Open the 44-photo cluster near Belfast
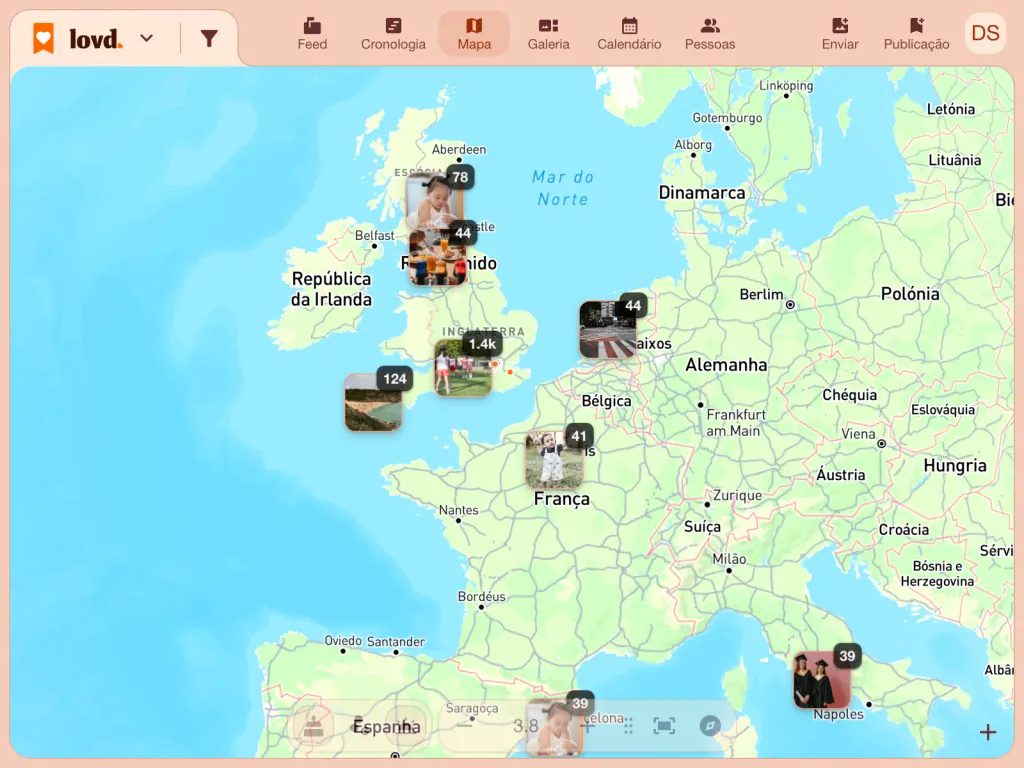The height and width of the screenshot is (768, 1024). [x=438, y=257]
